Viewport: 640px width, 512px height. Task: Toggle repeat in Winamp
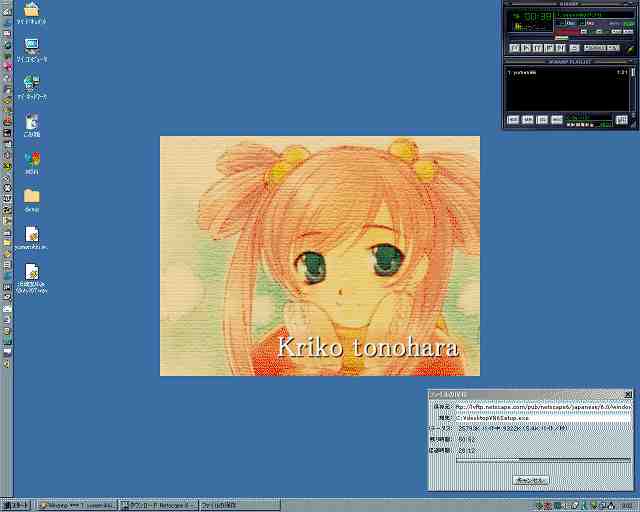click(613, 48)
